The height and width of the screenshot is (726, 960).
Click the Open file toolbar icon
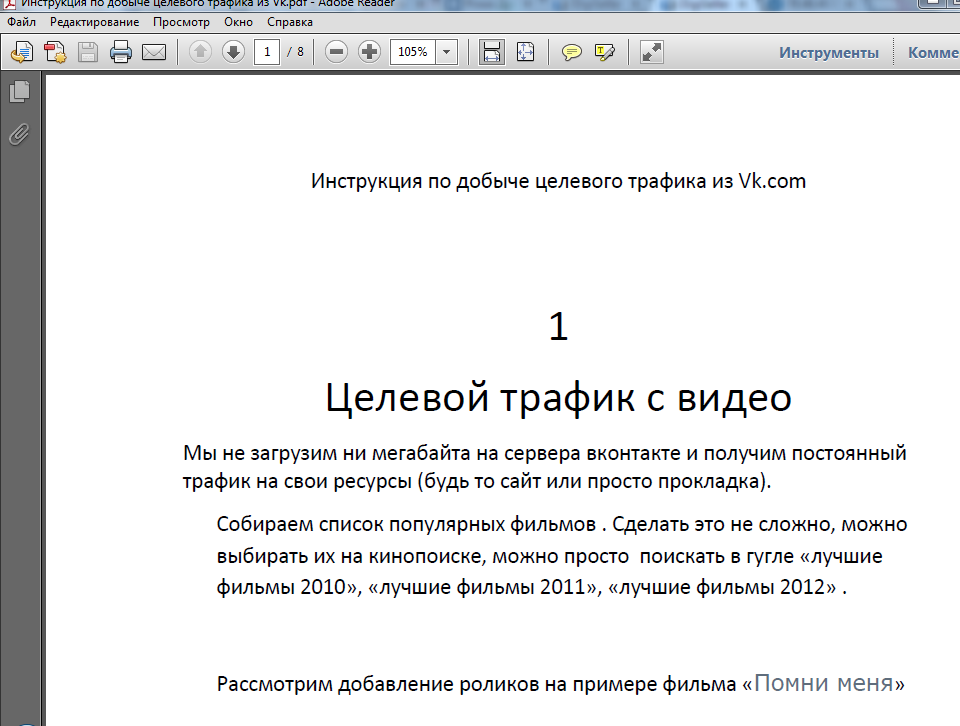(22, 52)
